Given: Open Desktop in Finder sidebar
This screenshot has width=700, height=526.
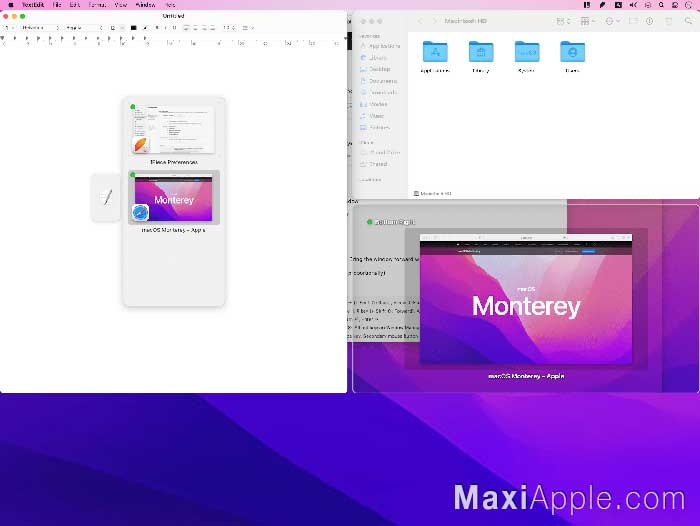Looking at the screenshot, I should pyautogui.click(x=375, y=69).
